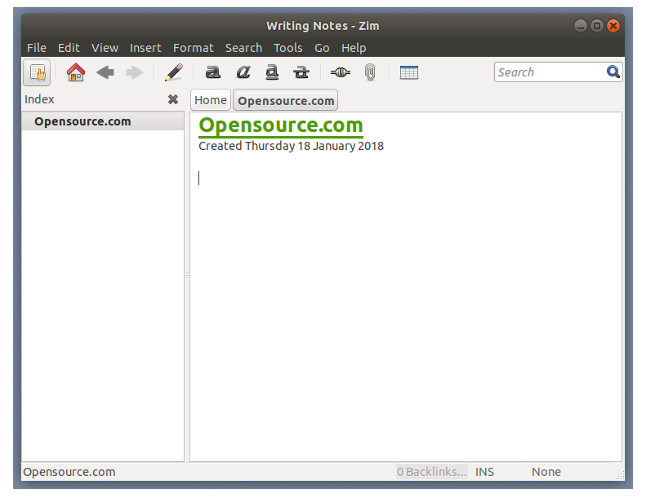Apply underline mark formatting icon
The height and width of the screenshot is (498, 653).
click(272, 72)
